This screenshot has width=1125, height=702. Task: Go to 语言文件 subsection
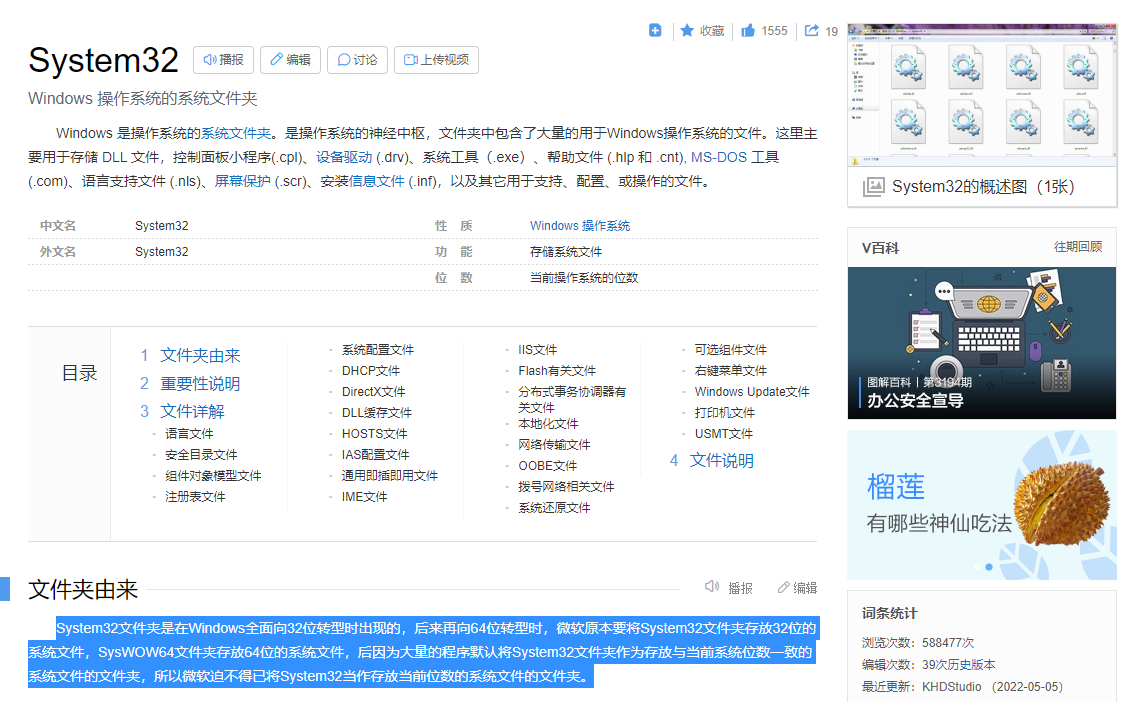tap(189, 434)
